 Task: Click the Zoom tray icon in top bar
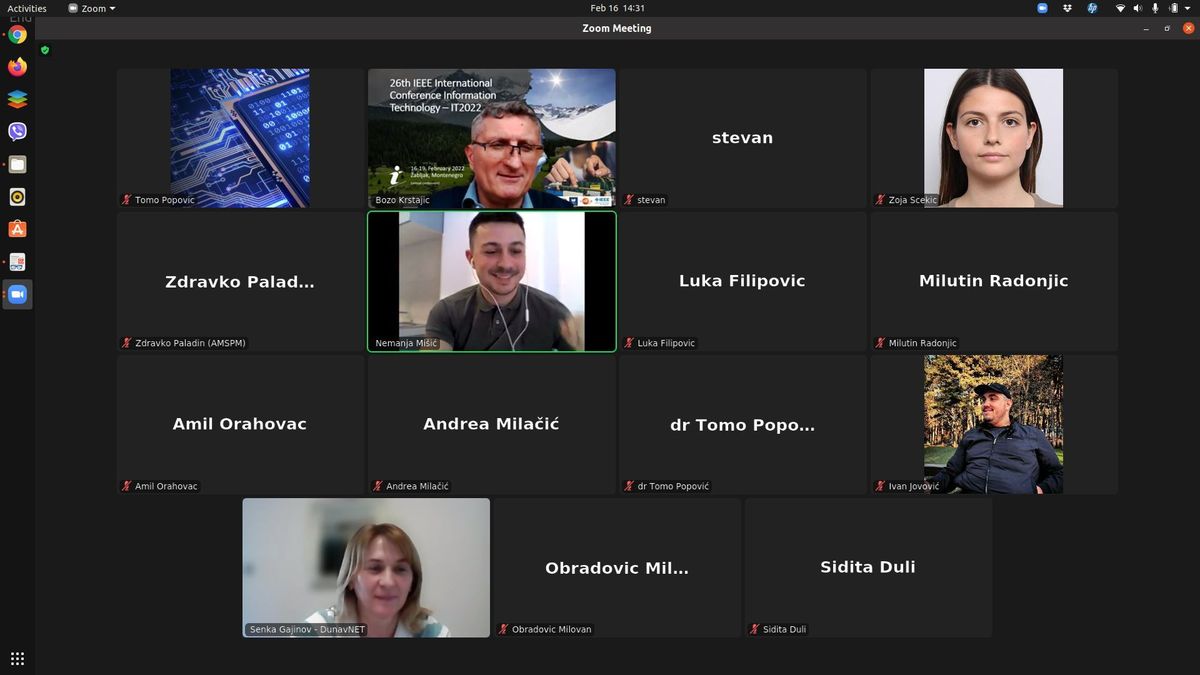tap(1043, 8)
